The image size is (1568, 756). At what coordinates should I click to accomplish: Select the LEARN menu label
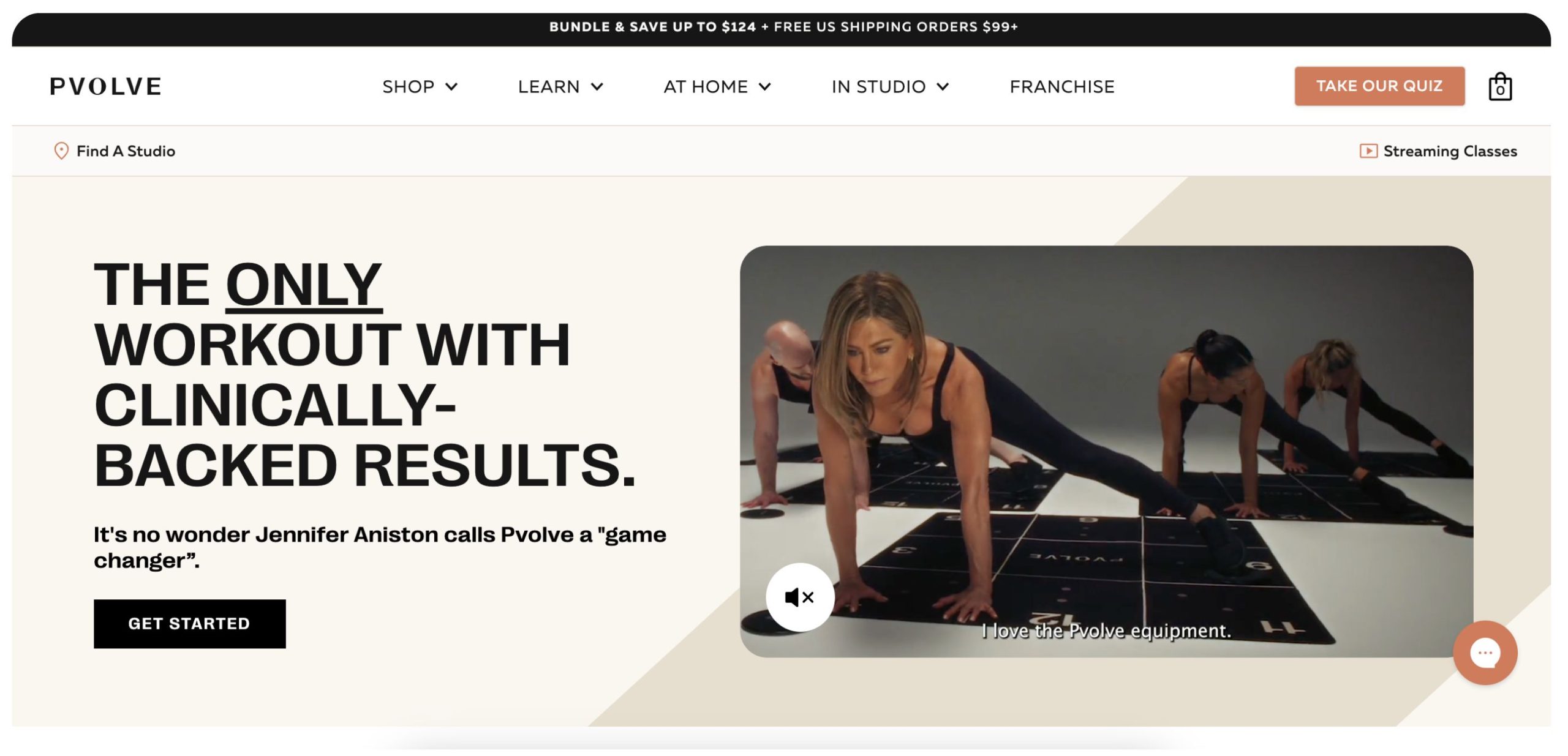[549, 86]
